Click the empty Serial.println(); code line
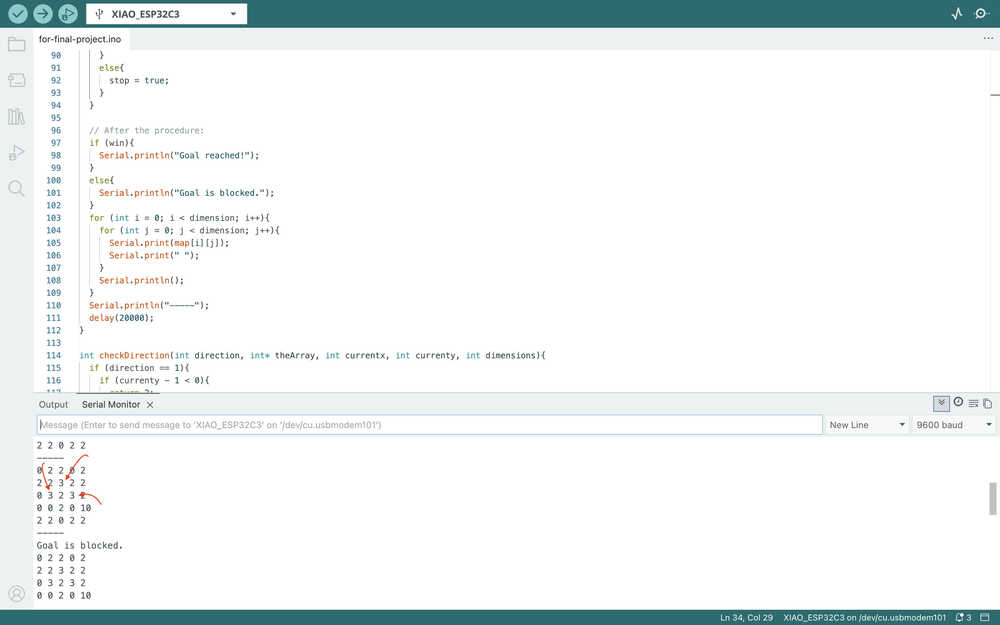 [141, 281]
